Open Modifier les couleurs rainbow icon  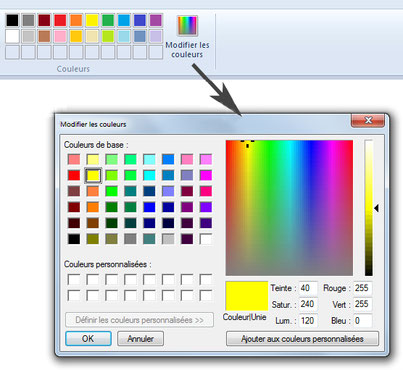[x=187, y=26]
